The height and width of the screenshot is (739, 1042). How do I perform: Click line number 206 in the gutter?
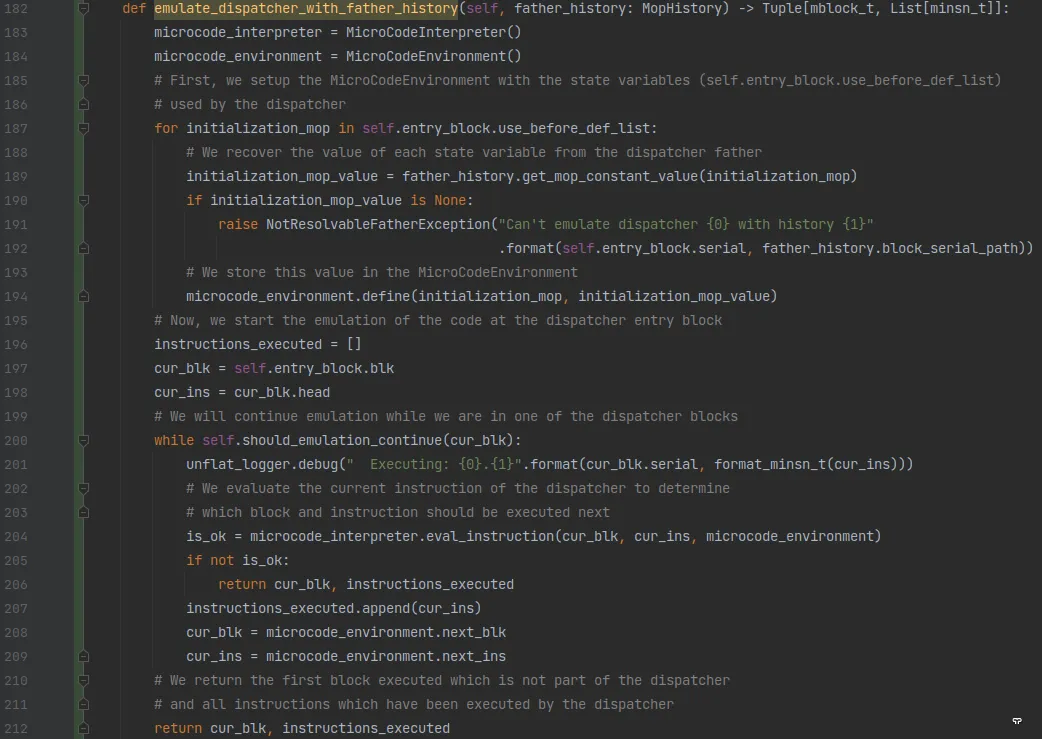click(16, 585)
